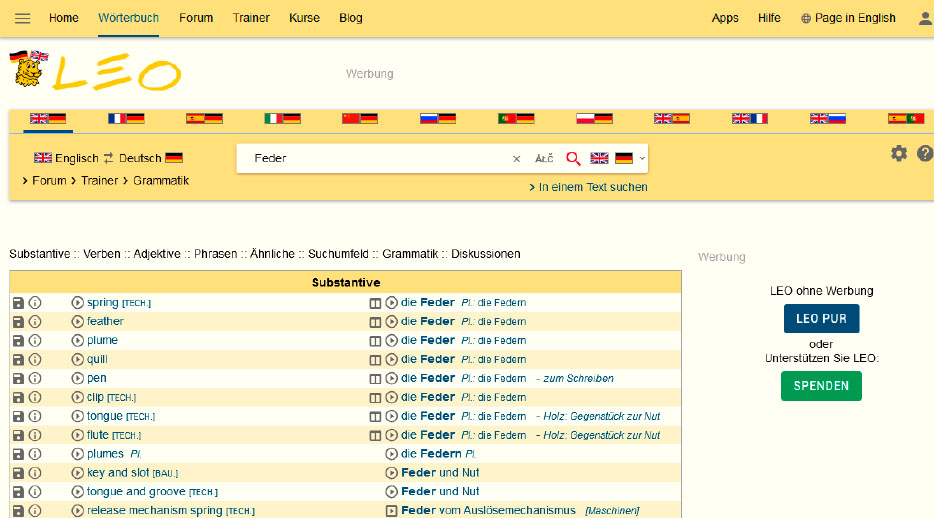This screenshot has width=934, height=518.
Task: Play pronunciation of 'quill'
Action: 77,360
